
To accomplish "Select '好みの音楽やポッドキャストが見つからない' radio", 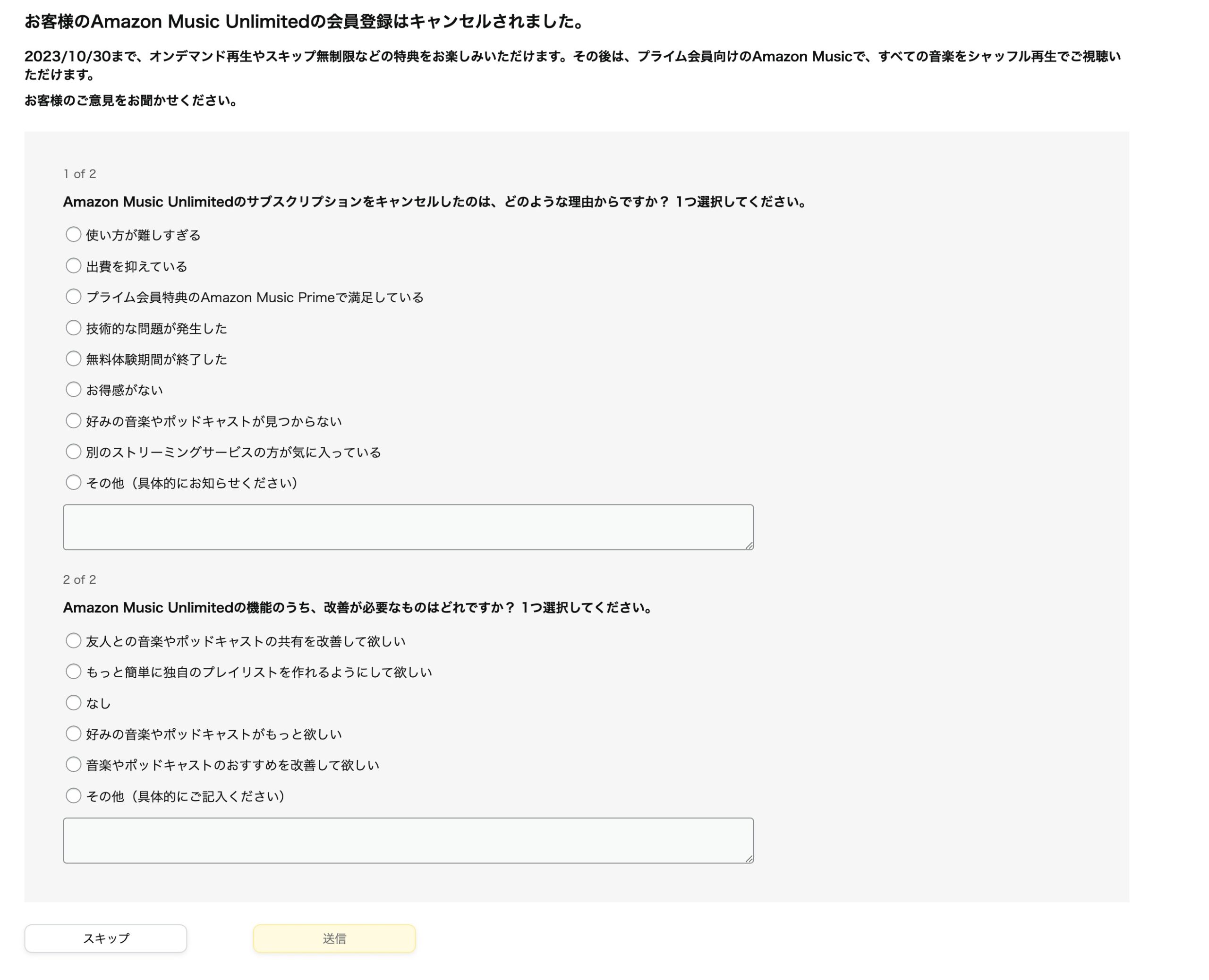I will tap(73, 420).
